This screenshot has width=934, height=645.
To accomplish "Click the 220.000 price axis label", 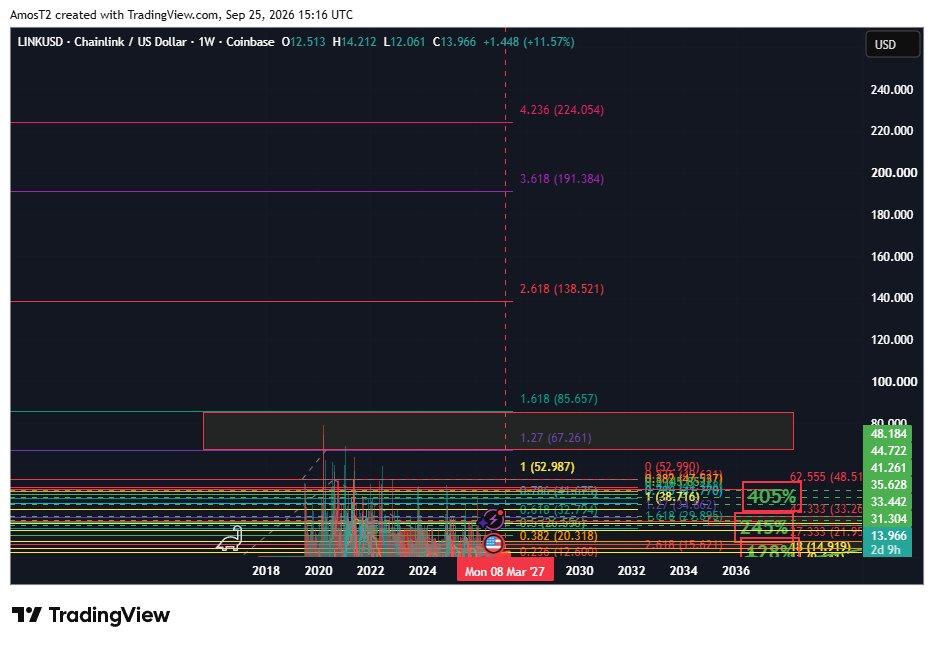I will click(892, 130).
